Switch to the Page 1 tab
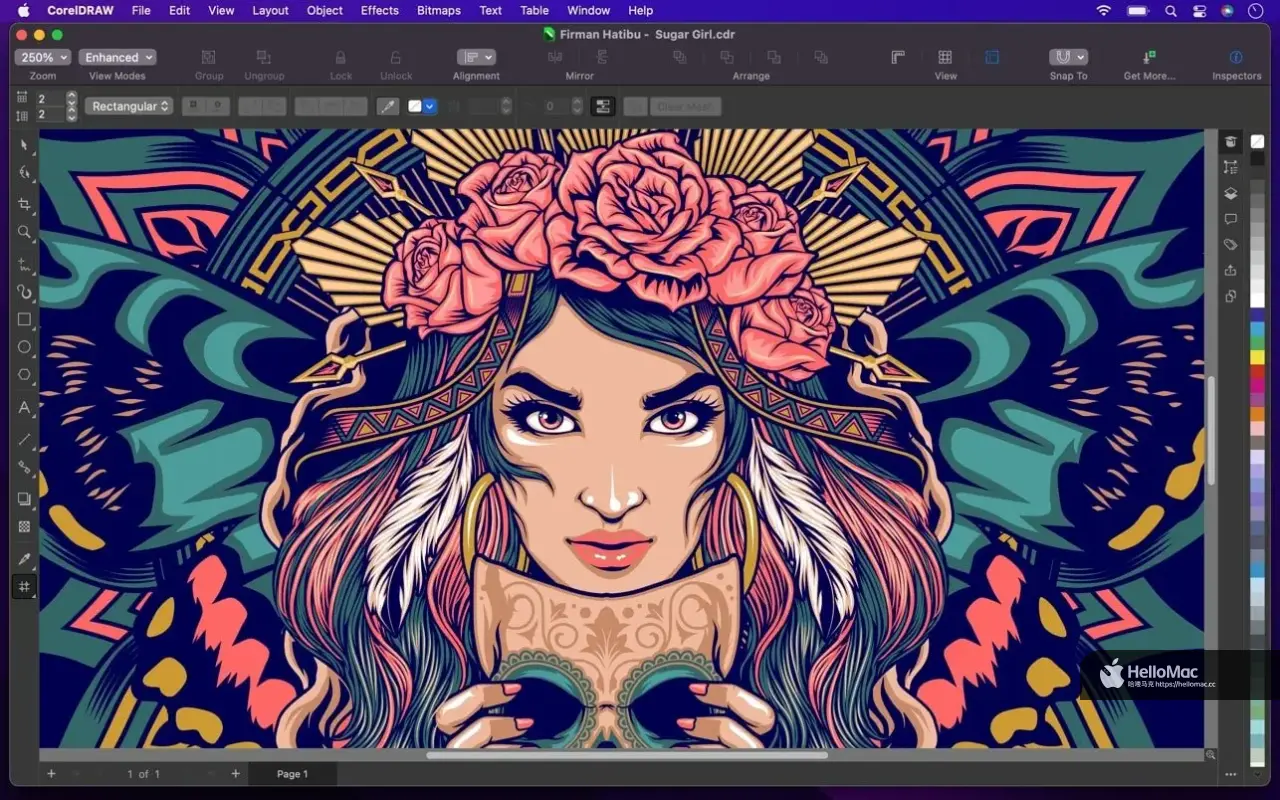This screenshot has width=1280, height=800. [292, 774]
